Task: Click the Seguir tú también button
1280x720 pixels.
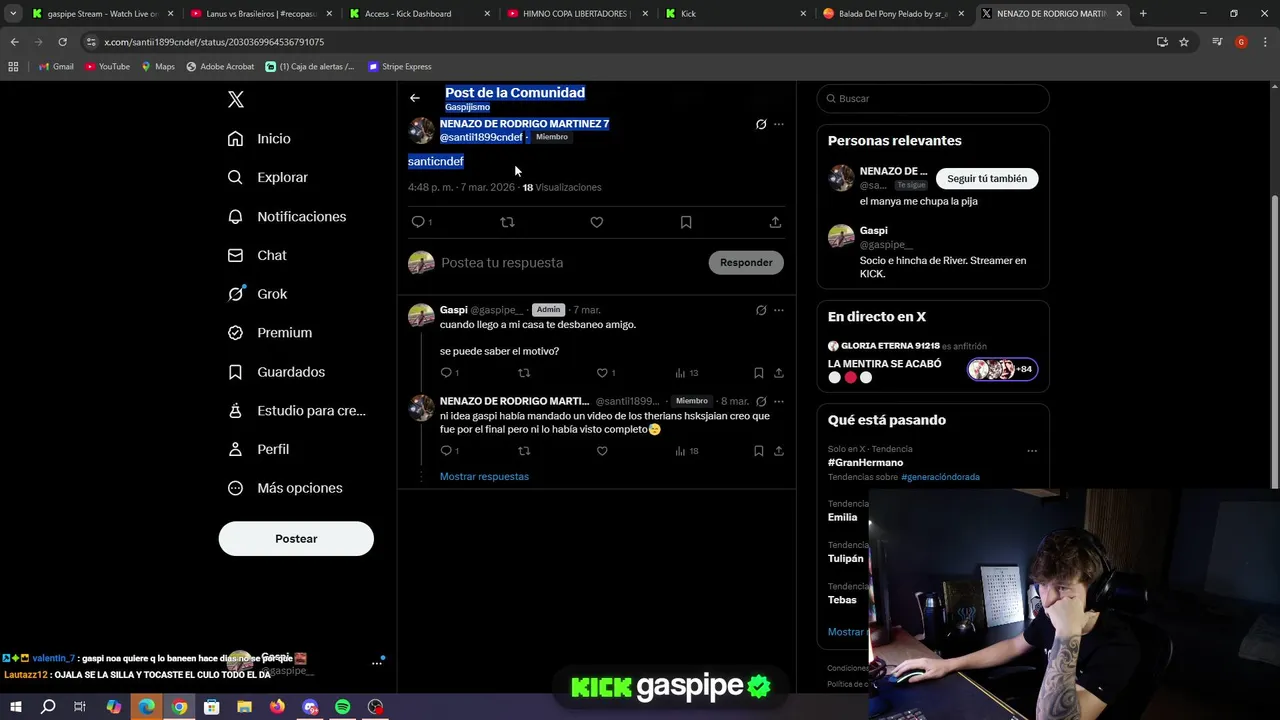Action: tap(987, 179)
